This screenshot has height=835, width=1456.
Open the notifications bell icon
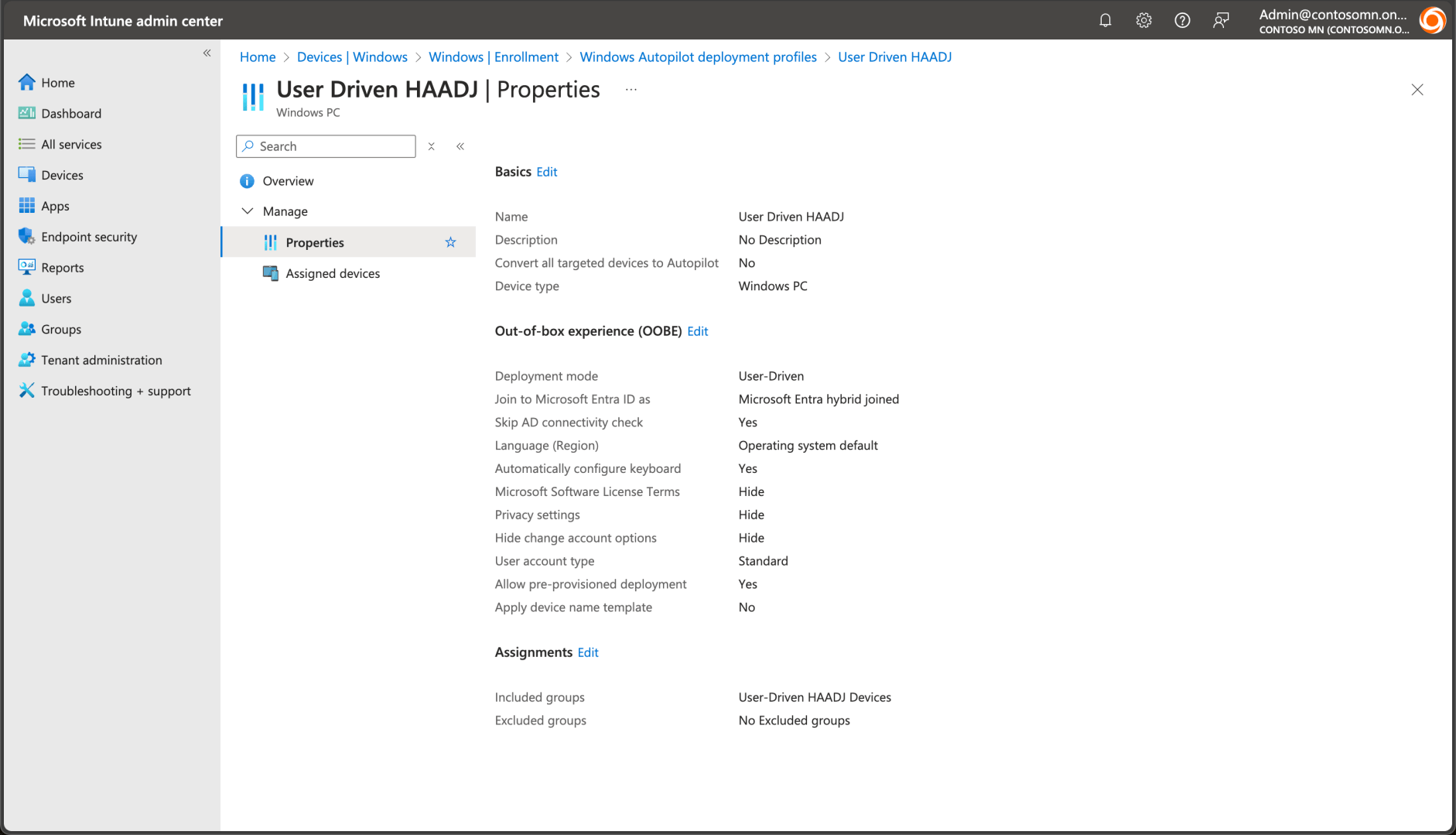(1105, 21)
